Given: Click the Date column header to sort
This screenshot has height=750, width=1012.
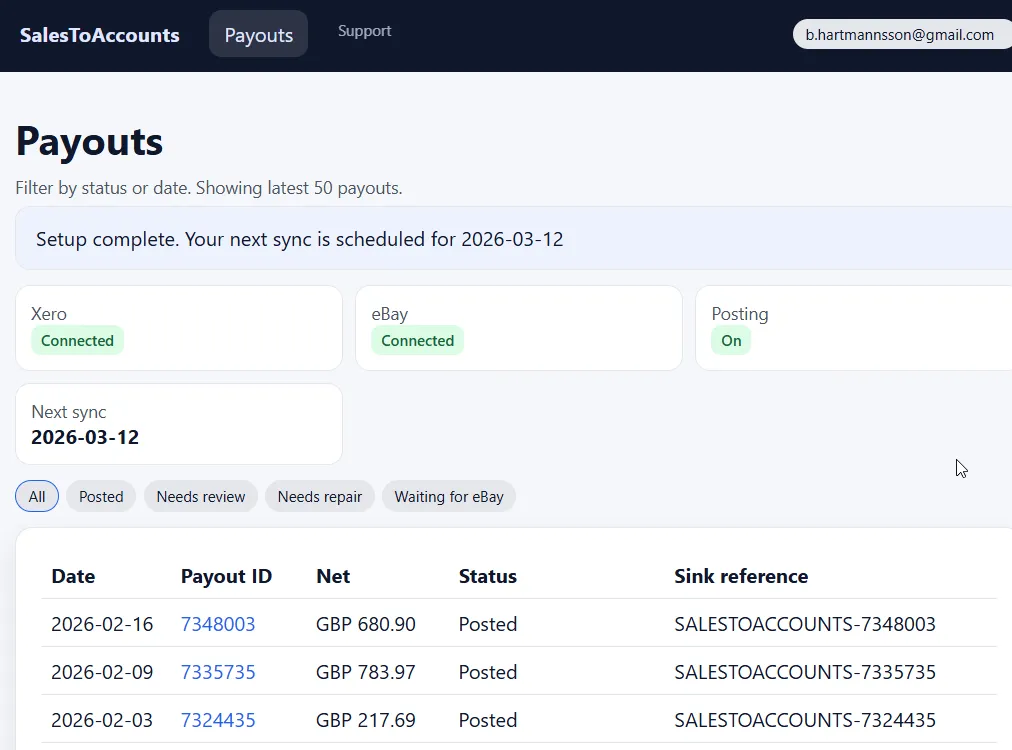Looking at the screenshot, I should pyautogui.click(x=73, y=576).
